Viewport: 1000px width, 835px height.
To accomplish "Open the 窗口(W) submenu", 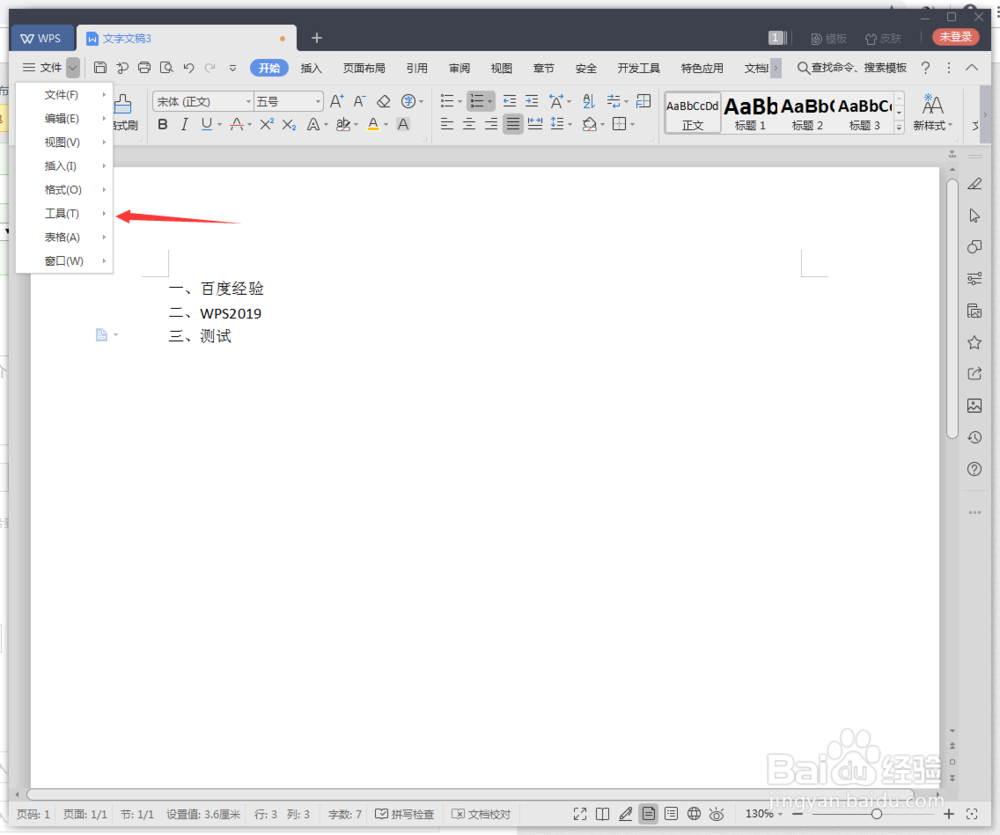I will point(64,261).
